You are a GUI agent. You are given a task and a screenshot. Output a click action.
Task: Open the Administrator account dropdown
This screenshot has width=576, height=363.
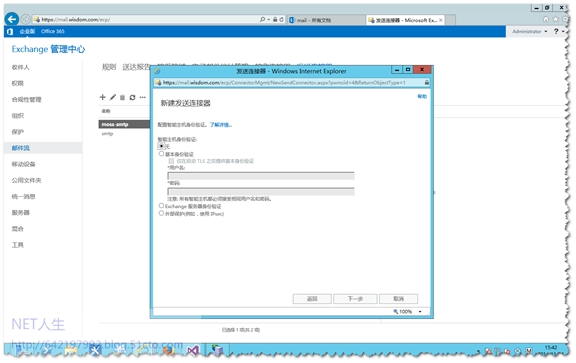pyautogui.click(x=530, y=32)
